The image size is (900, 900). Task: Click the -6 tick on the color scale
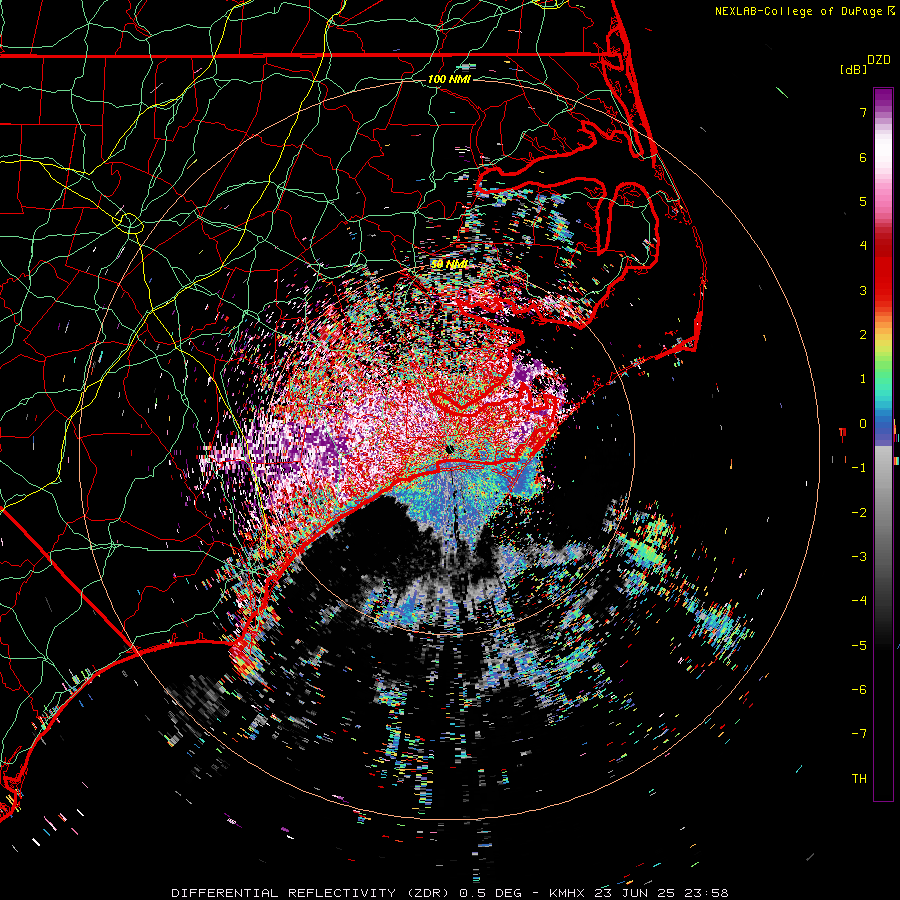click(859, 690)
